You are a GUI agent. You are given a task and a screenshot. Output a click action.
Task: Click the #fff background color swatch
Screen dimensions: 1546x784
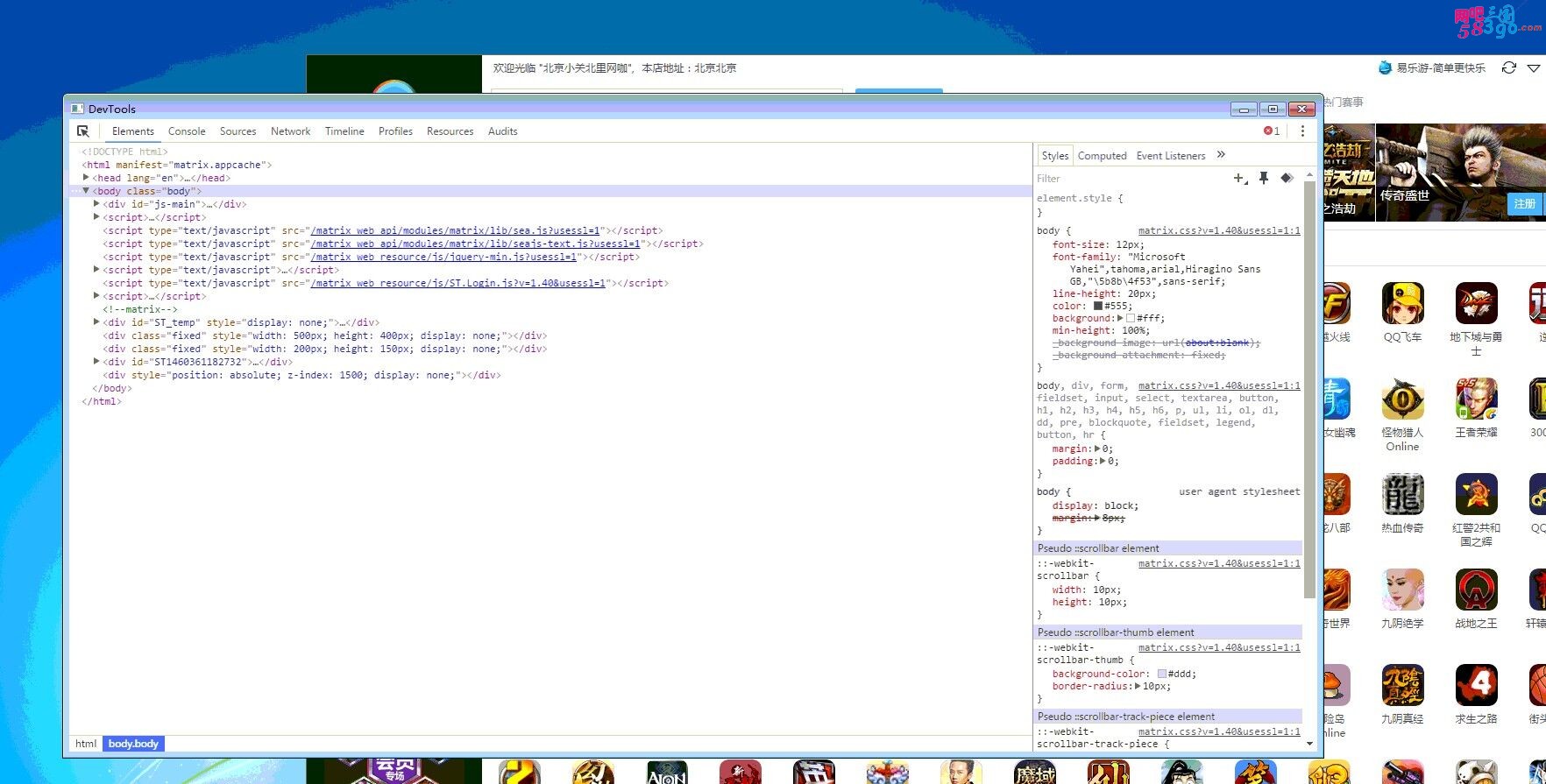[x=1131, y=318]
